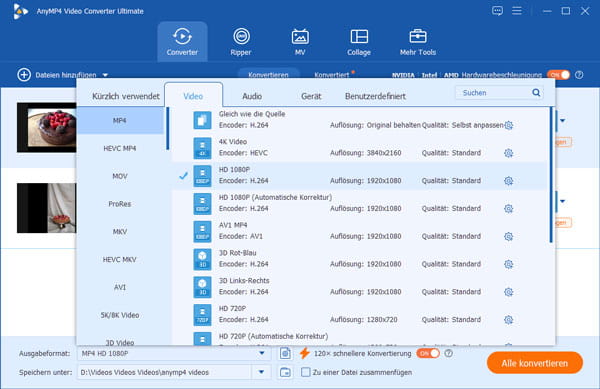
Task: Select AVI format in sidebar
Action: [x=120, y=287]
